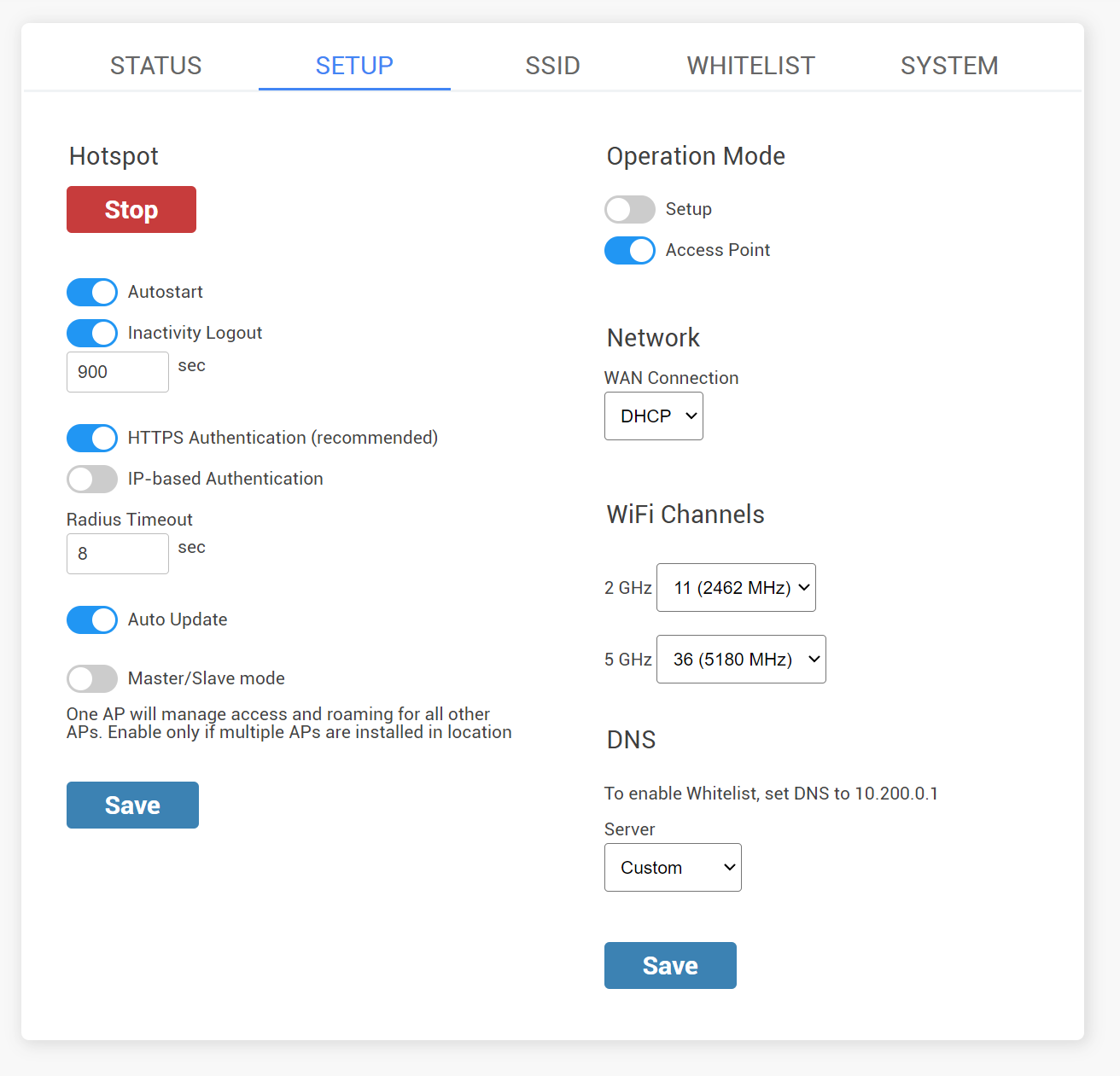The height and width of the screenshot is (1076, 1120).
Task: Turn off Access Point mode toggle
Action: point(630,250)
